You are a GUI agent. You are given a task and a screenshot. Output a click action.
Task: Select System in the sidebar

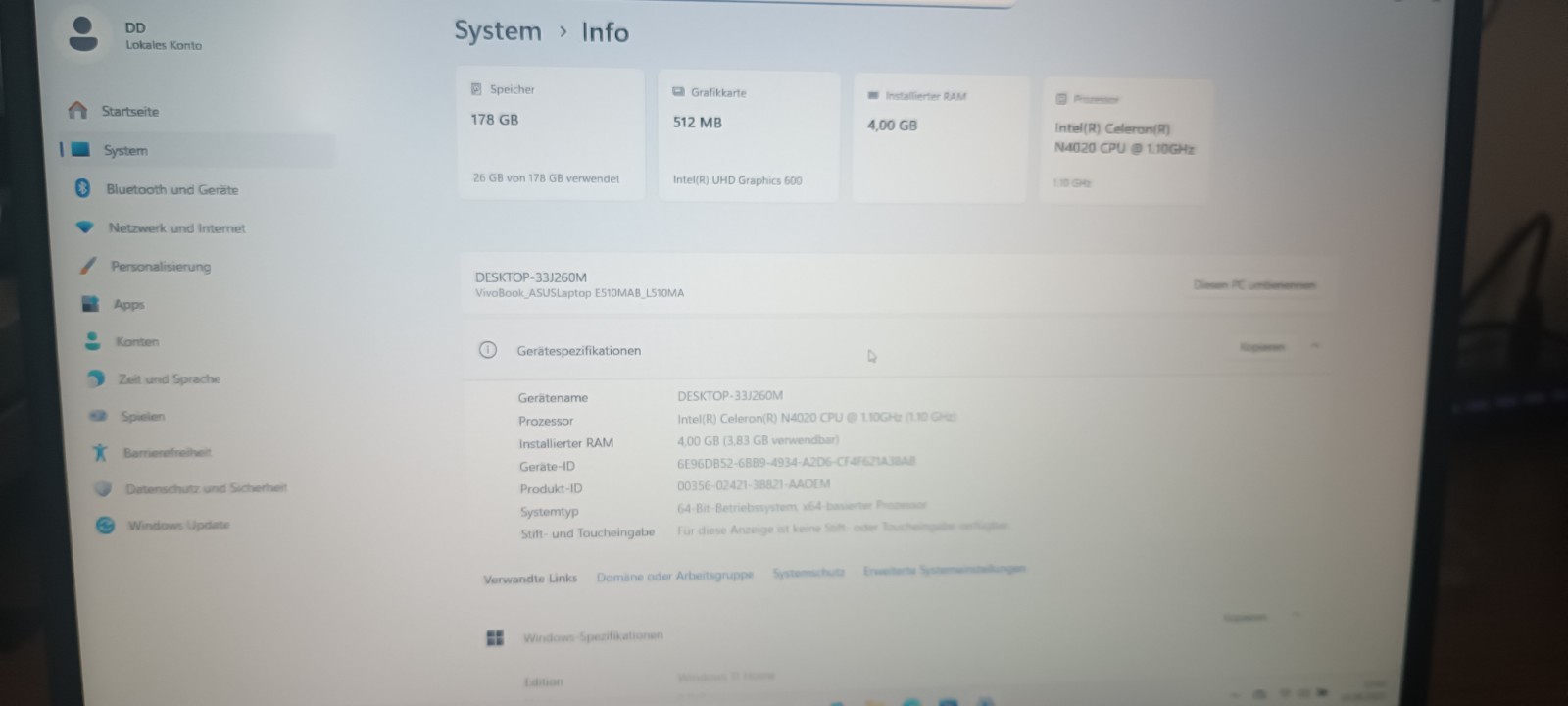pos(196,150)
